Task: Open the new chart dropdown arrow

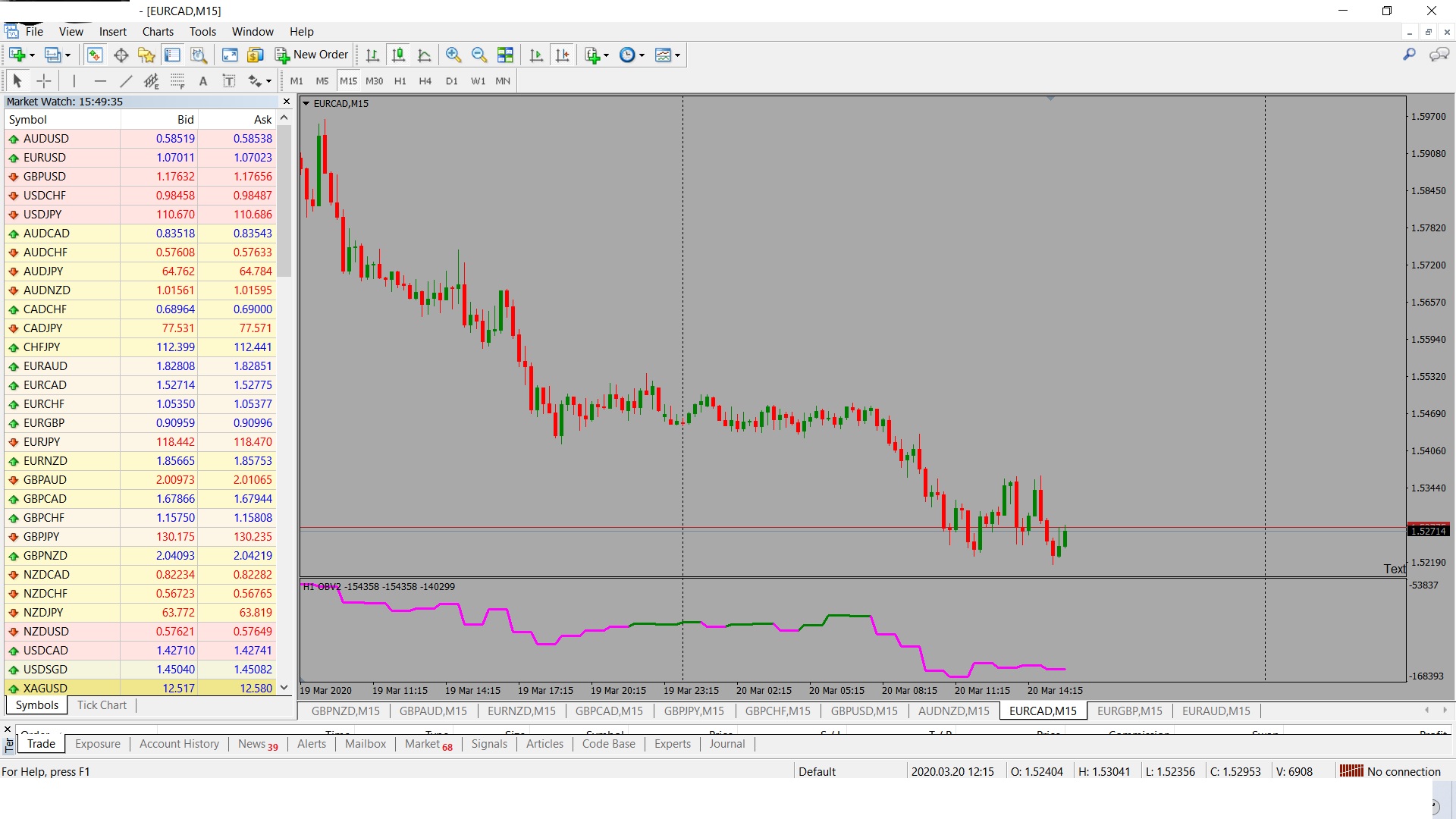Action: 32,55
